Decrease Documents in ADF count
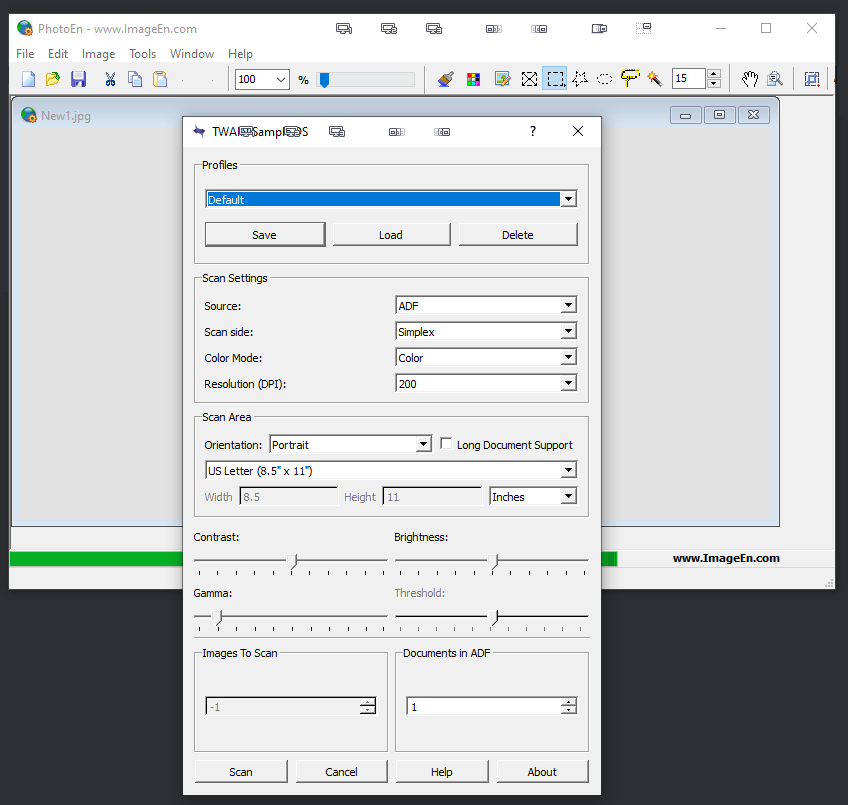This screenshot has height=805, width=848. point(568,710)
